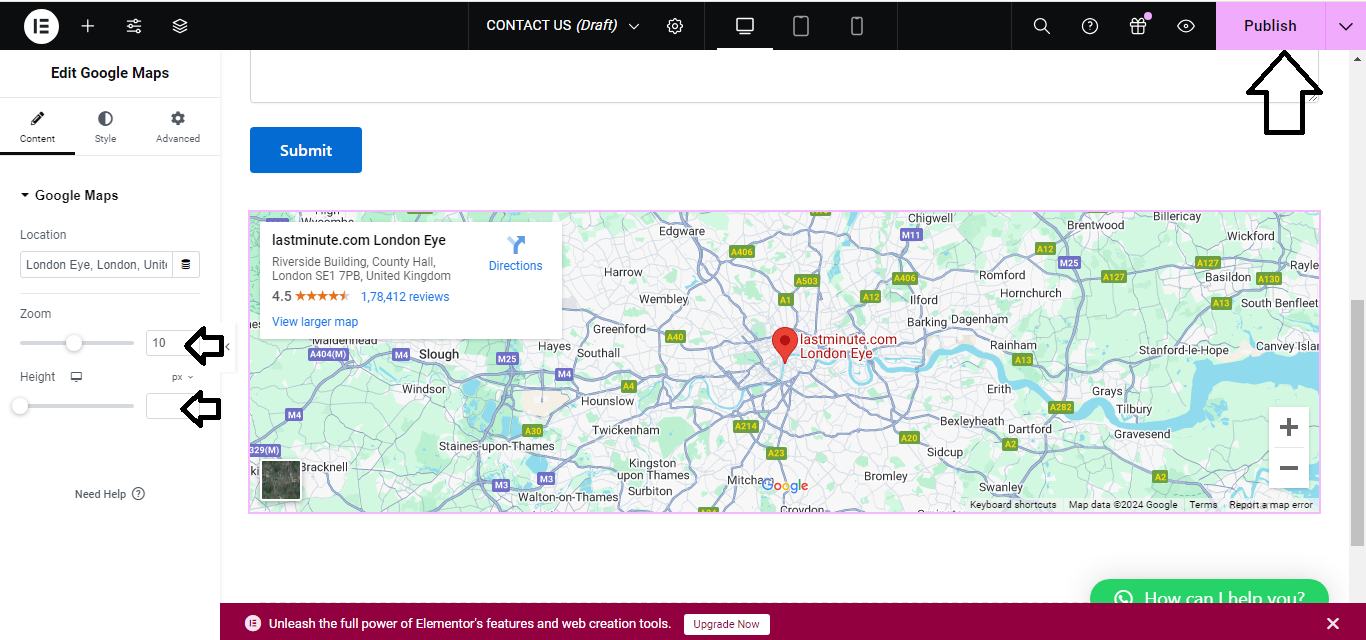Toggle preview changes eye icon
Screen dimensions: 1366x640
[x=1186, y=26]
